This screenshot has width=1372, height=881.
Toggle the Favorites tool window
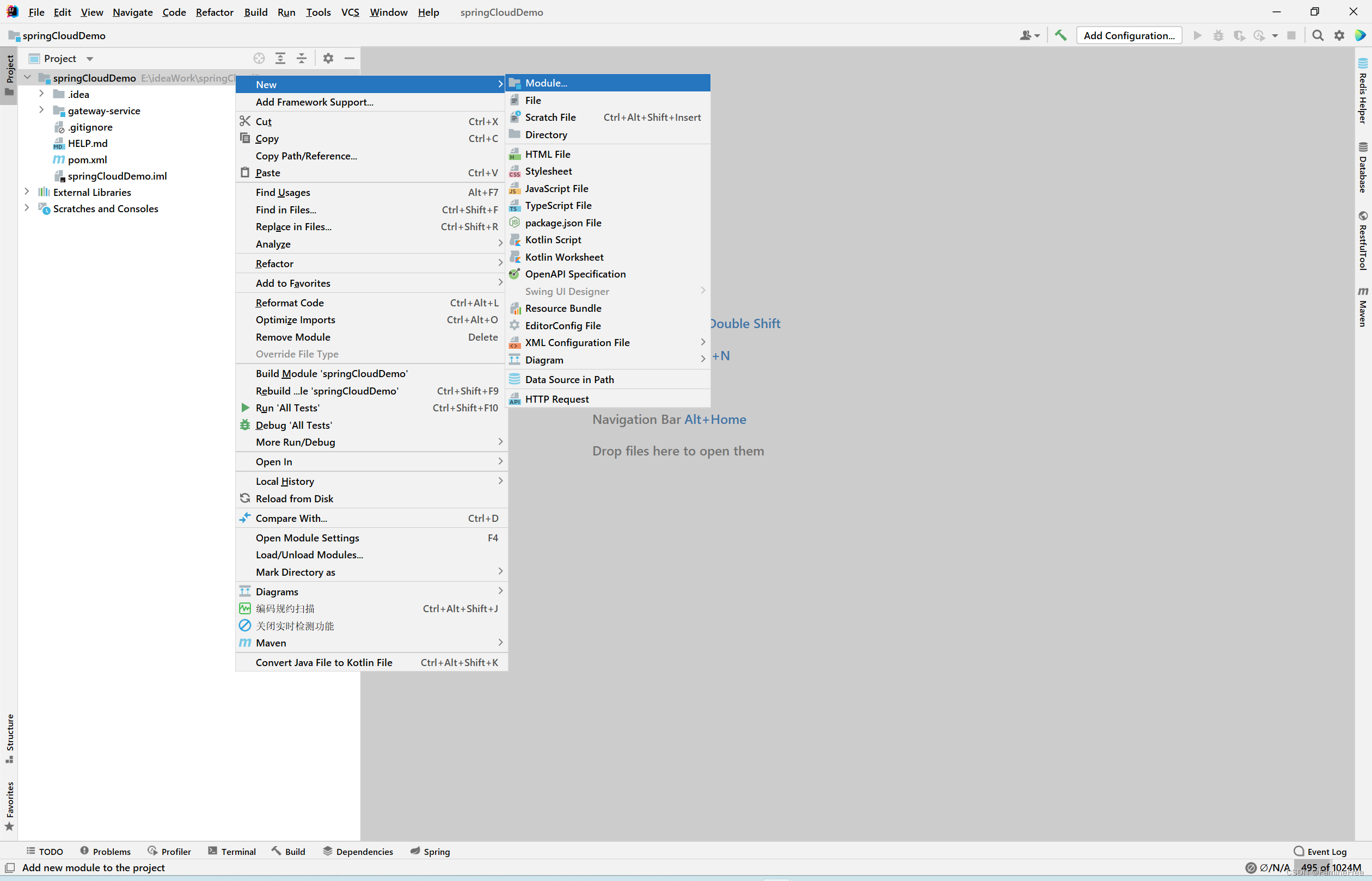10,804
